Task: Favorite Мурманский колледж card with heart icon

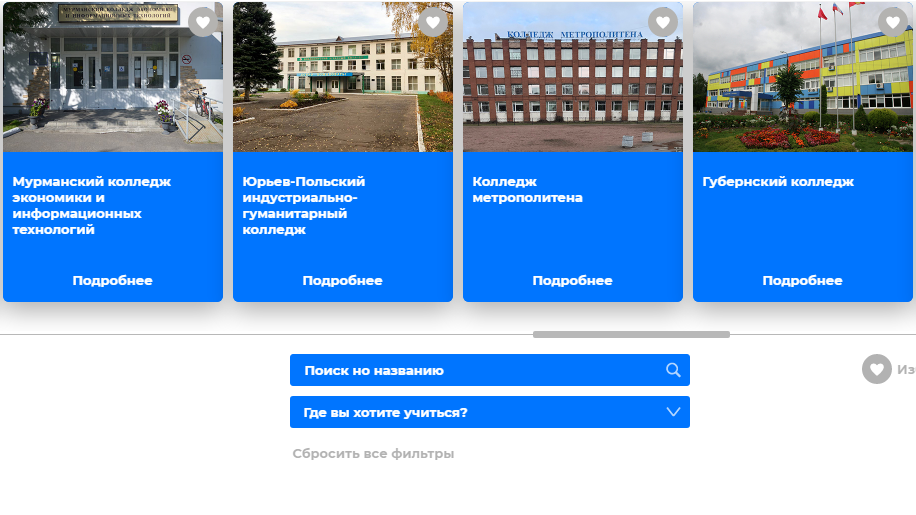Action: 203,22
